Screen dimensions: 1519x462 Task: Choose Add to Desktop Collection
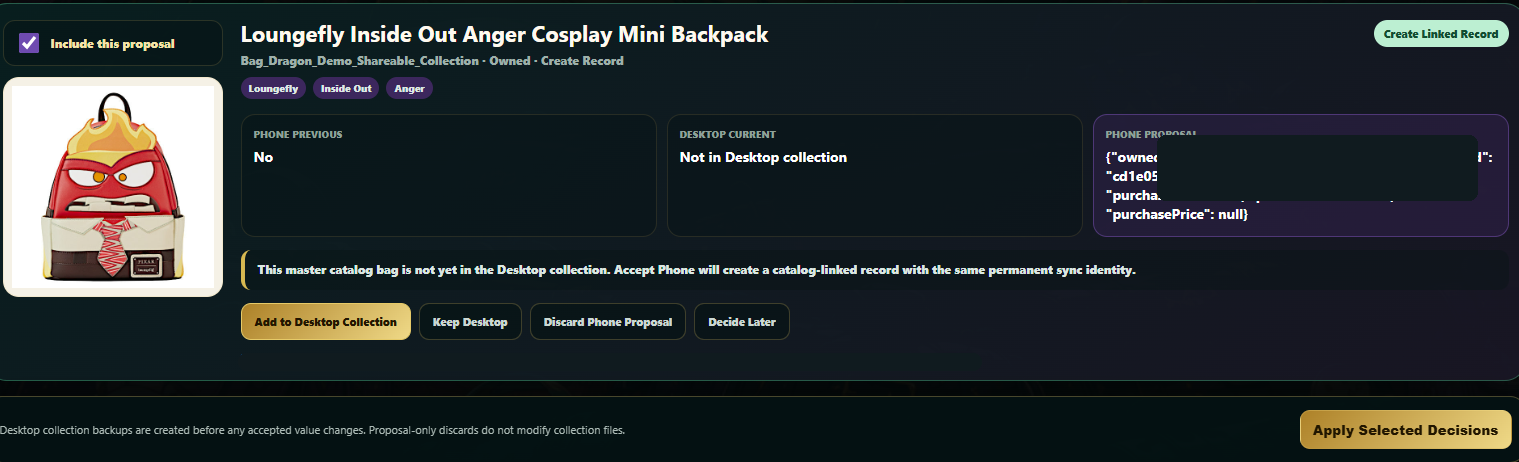(x=326, y=322)
